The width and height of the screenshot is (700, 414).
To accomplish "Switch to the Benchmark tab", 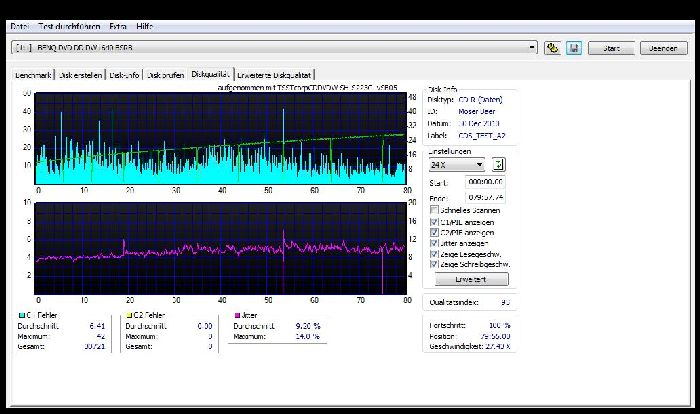I will 33,75.
